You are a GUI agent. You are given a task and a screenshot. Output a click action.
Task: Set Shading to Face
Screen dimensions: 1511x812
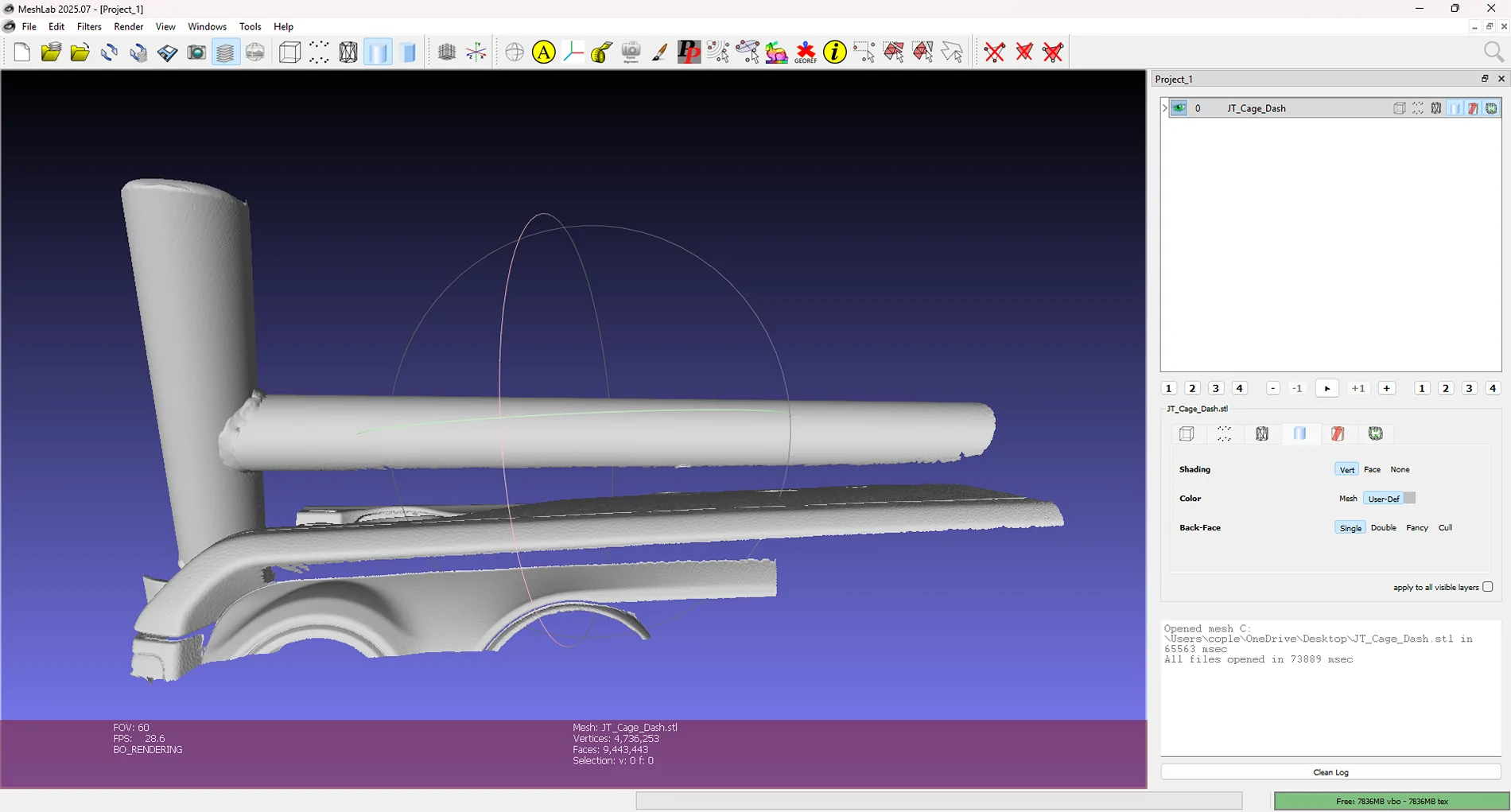point(1372,469)
